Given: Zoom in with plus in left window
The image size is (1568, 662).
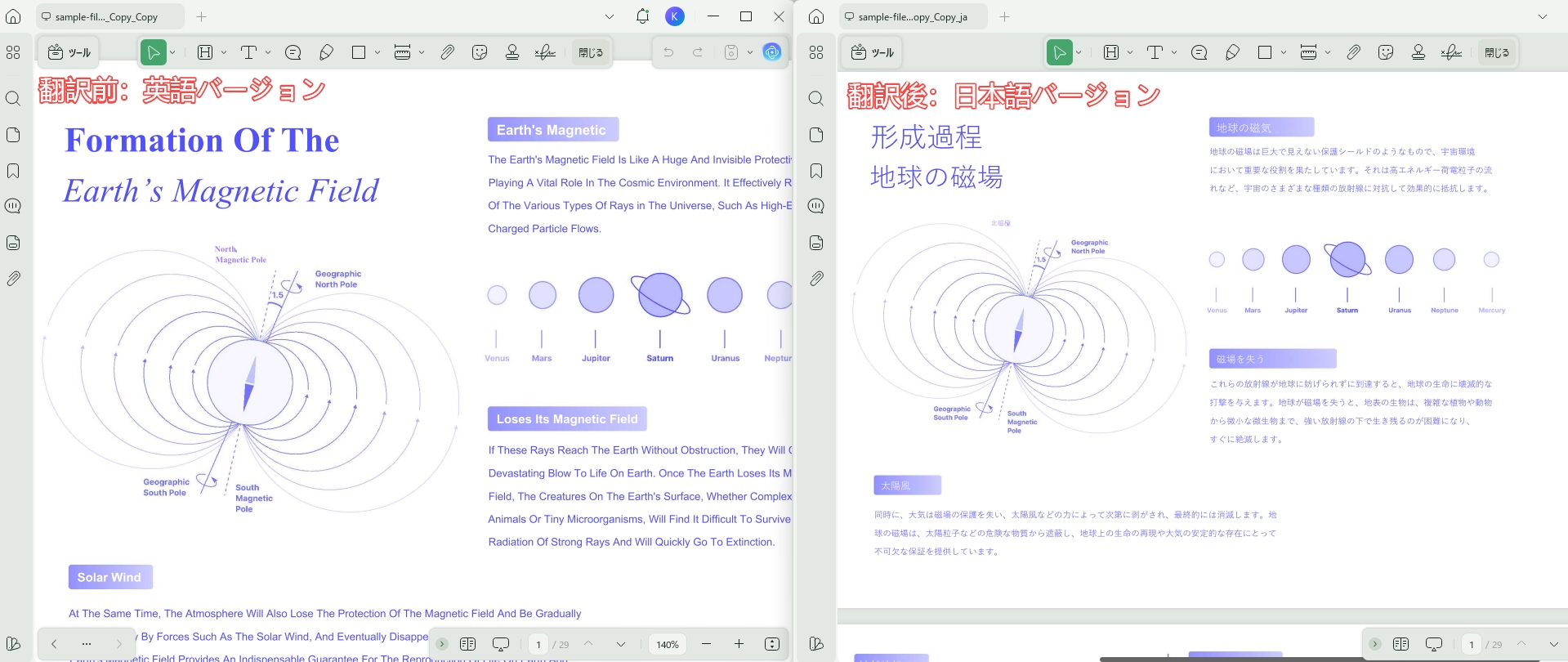Looking at the screenshot, I should pyautogui.click(x=739, y=644).
